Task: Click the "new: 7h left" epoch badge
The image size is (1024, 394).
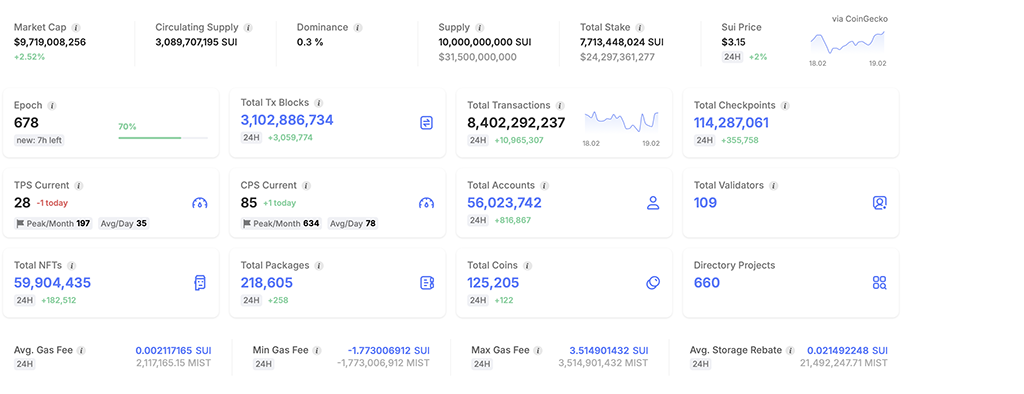Action: coord(39,140)
